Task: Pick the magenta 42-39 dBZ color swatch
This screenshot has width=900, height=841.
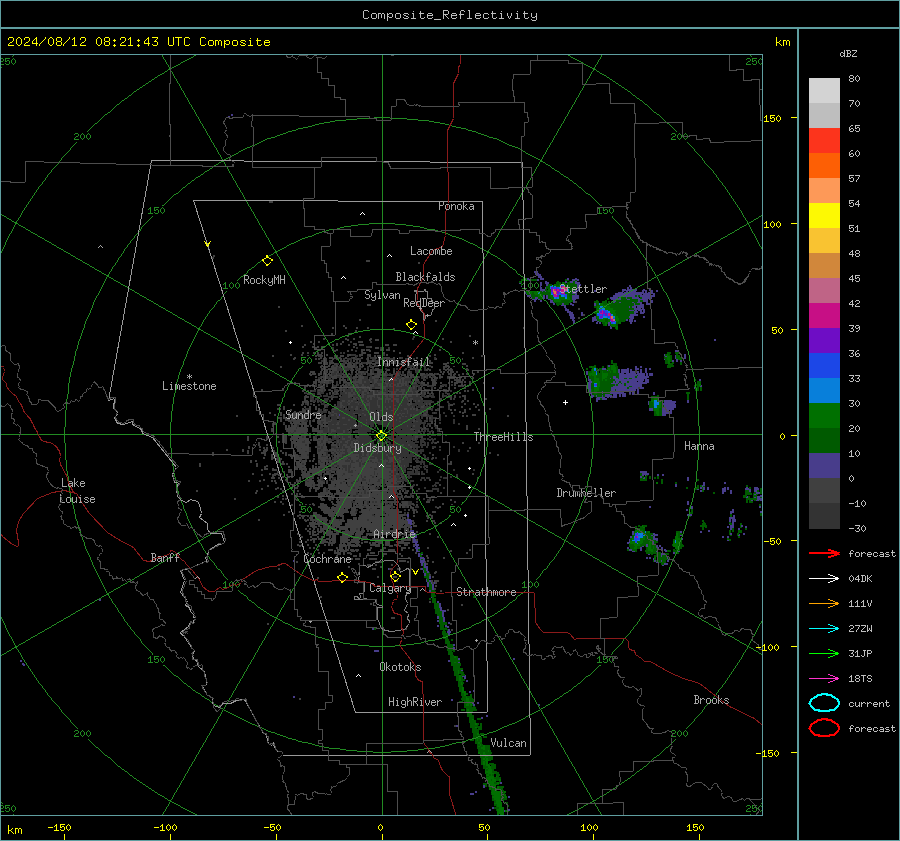Action: [x=824, y=316]
